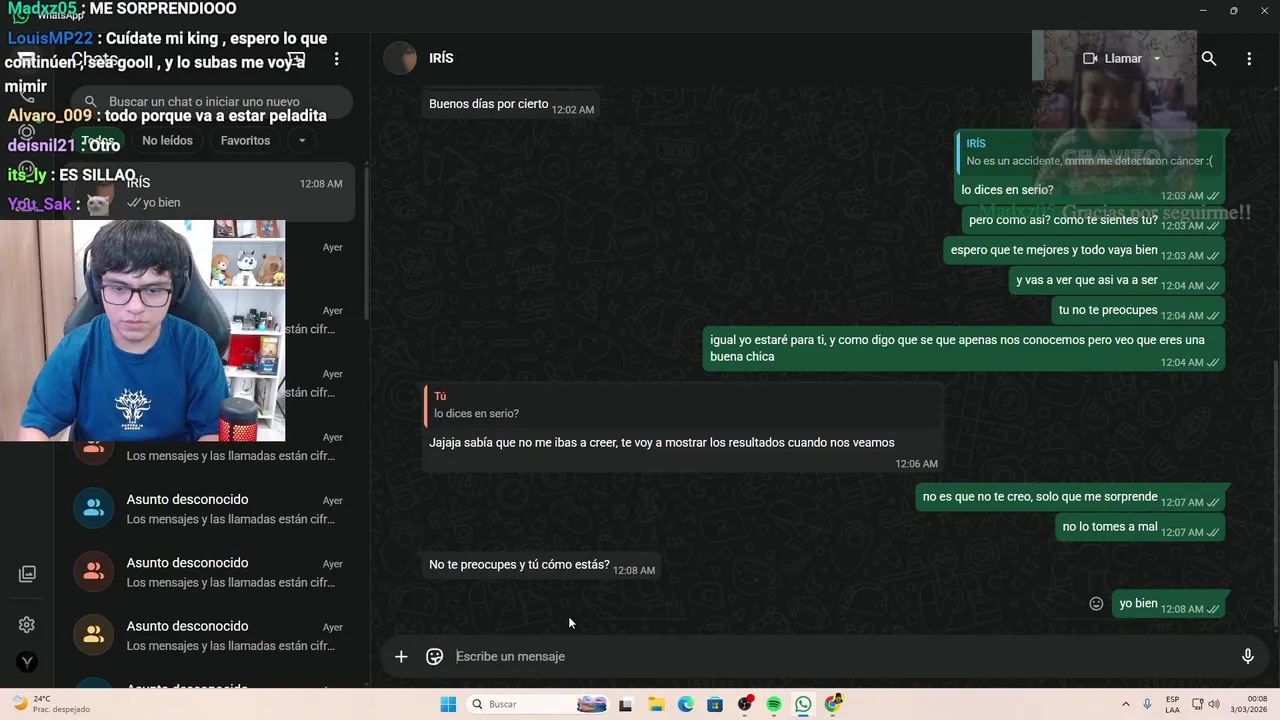Screen dimensions: 1280x720
Task: Open the Status updates sidebar icon
Action: coord(27,131)
